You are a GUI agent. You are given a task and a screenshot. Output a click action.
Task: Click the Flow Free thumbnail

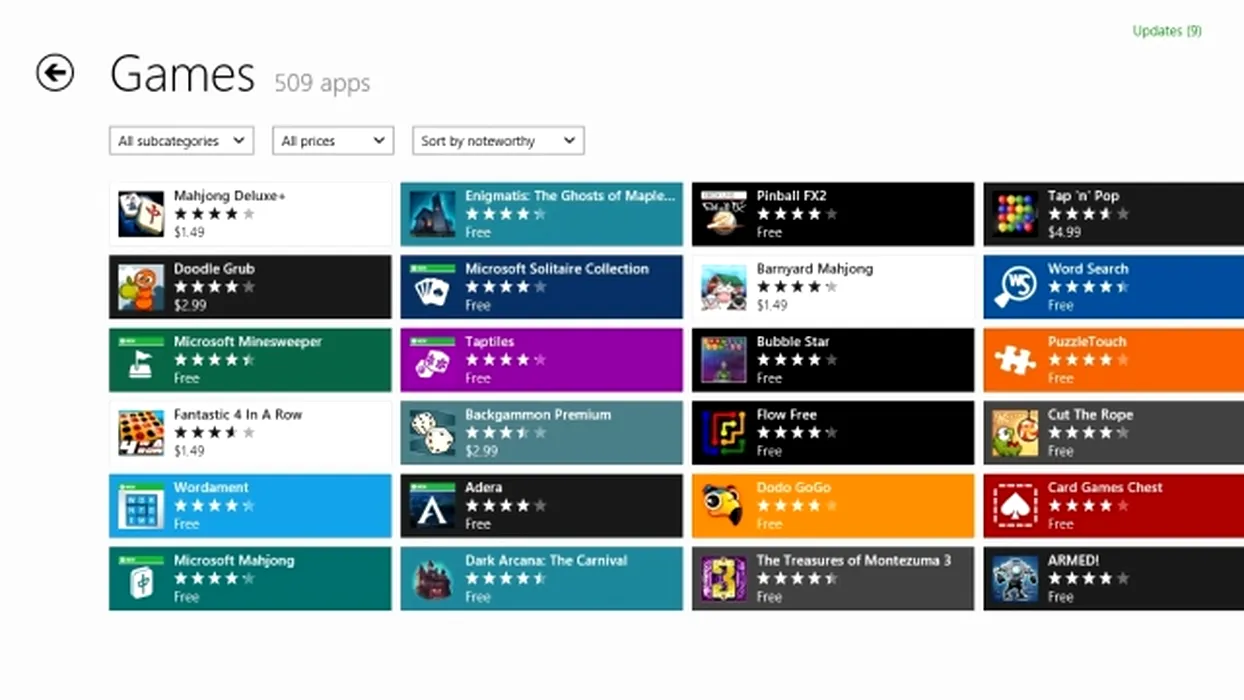point(723,433)
